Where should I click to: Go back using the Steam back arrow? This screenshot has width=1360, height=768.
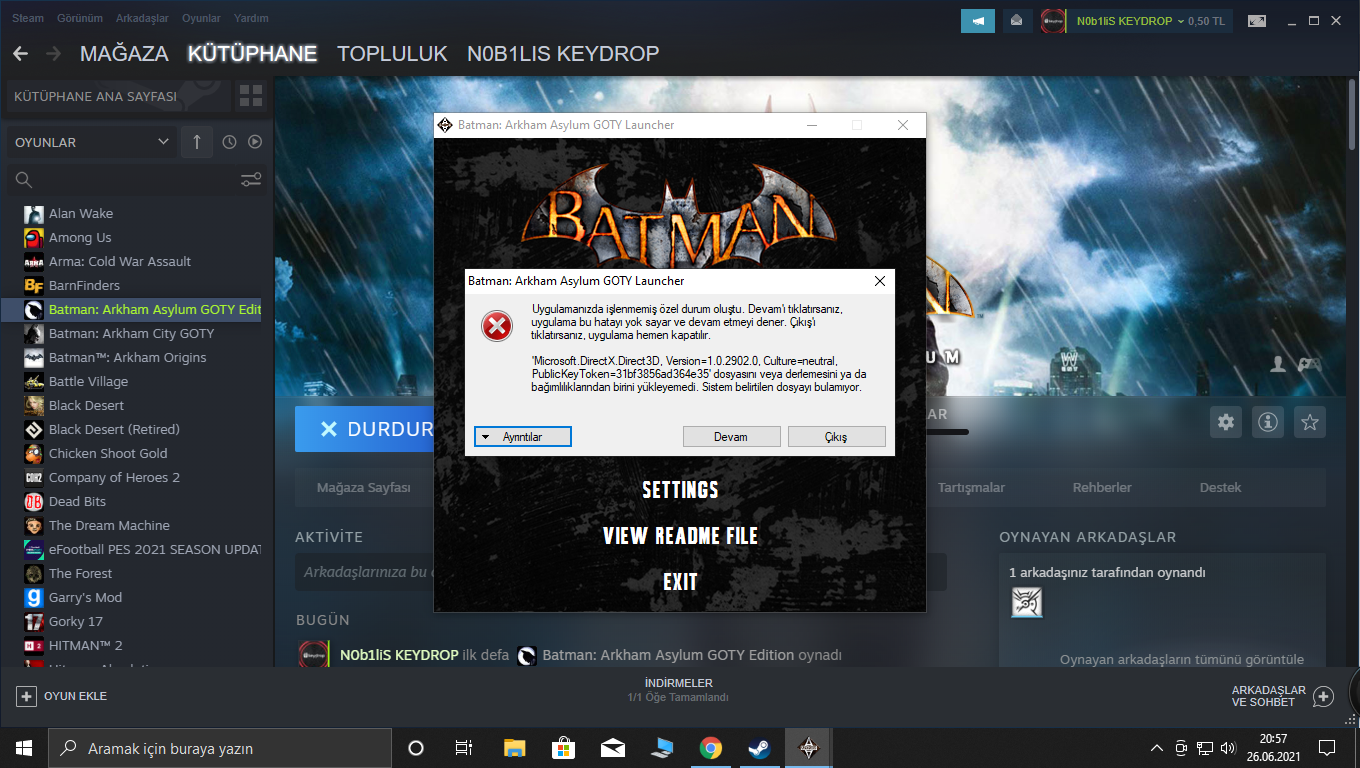click(x=20, y=53)
